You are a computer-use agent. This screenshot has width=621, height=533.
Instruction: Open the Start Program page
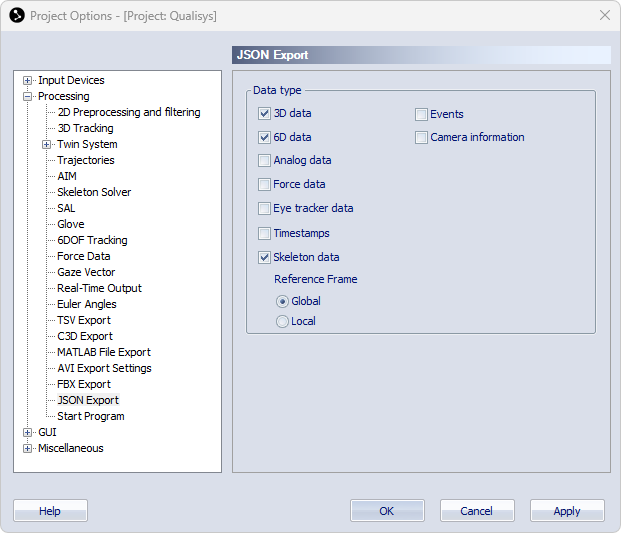point(91,417)
